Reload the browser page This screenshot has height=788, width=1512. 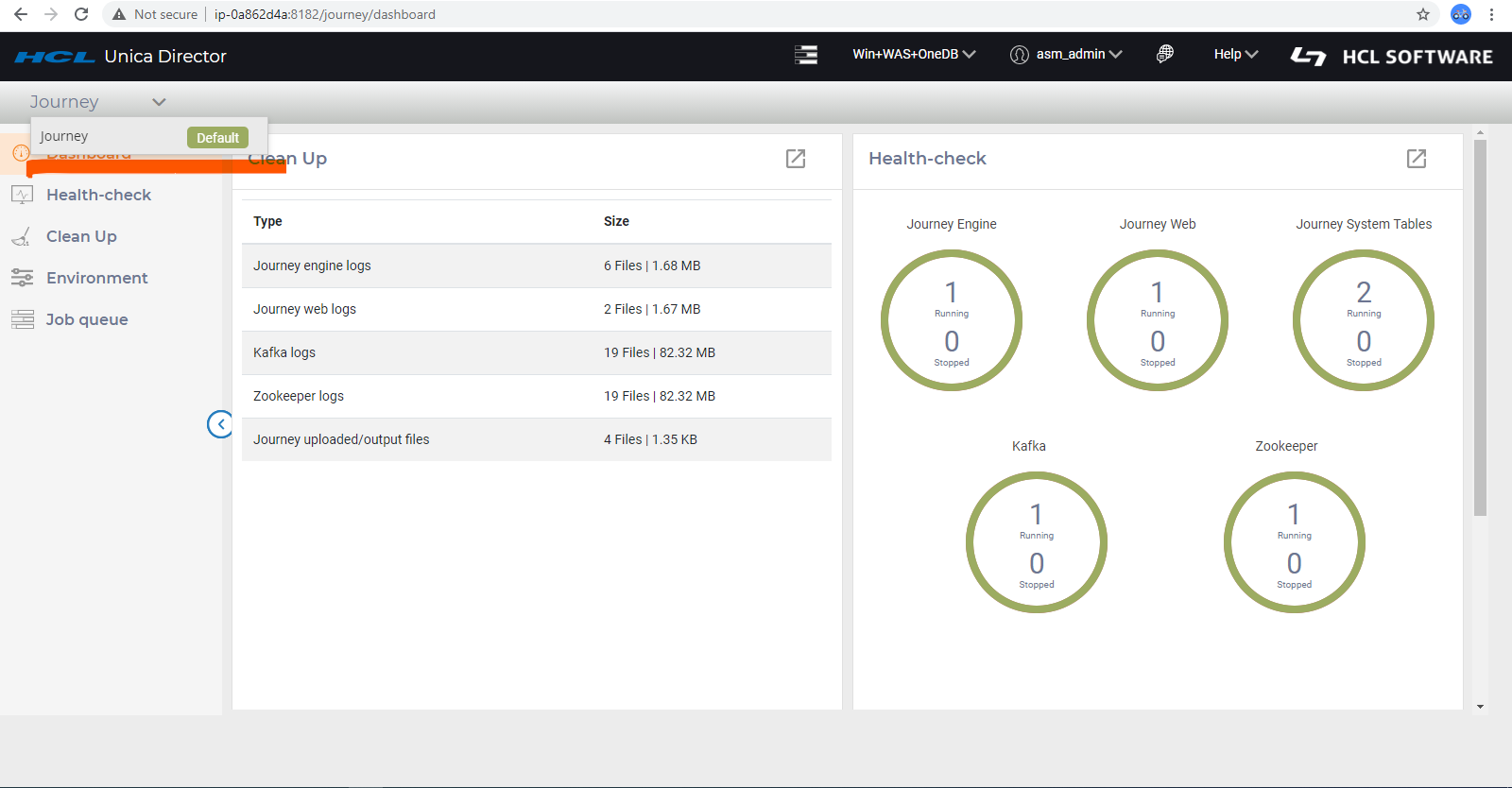pyautogui.click(x=81, y=14)
